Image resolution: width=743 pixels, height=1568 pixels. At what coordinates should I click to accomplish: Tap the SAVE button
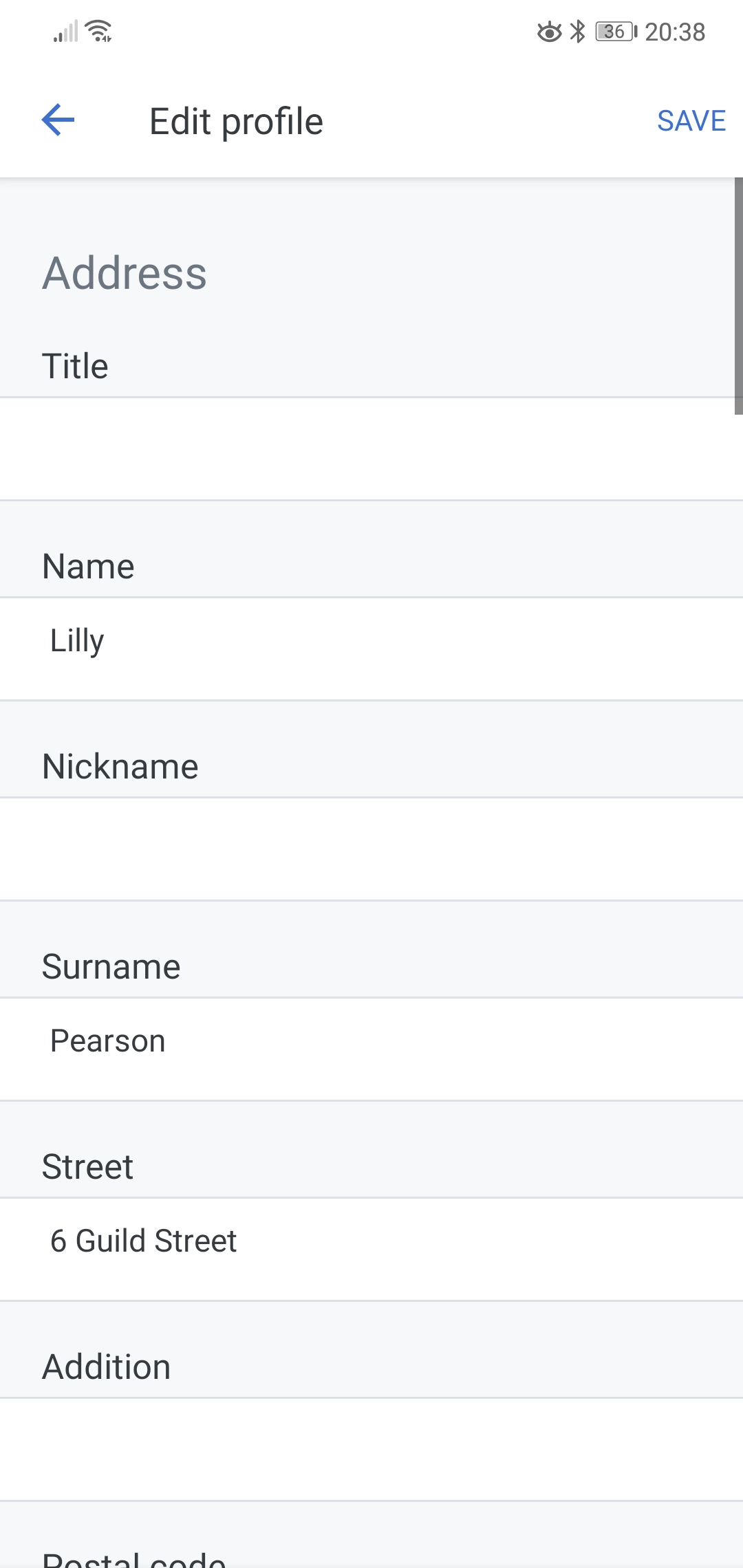coord(691,121)
